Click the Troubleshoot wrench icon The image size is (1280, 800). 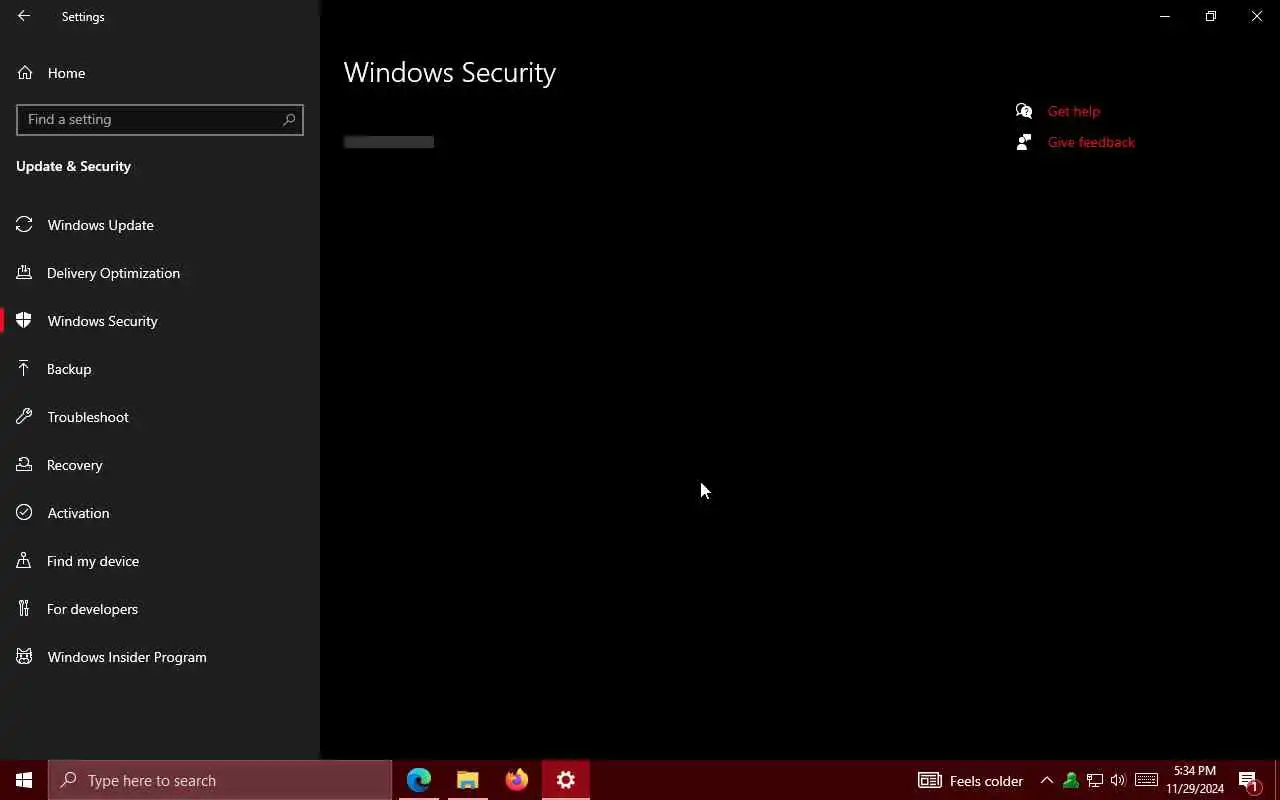25,417
